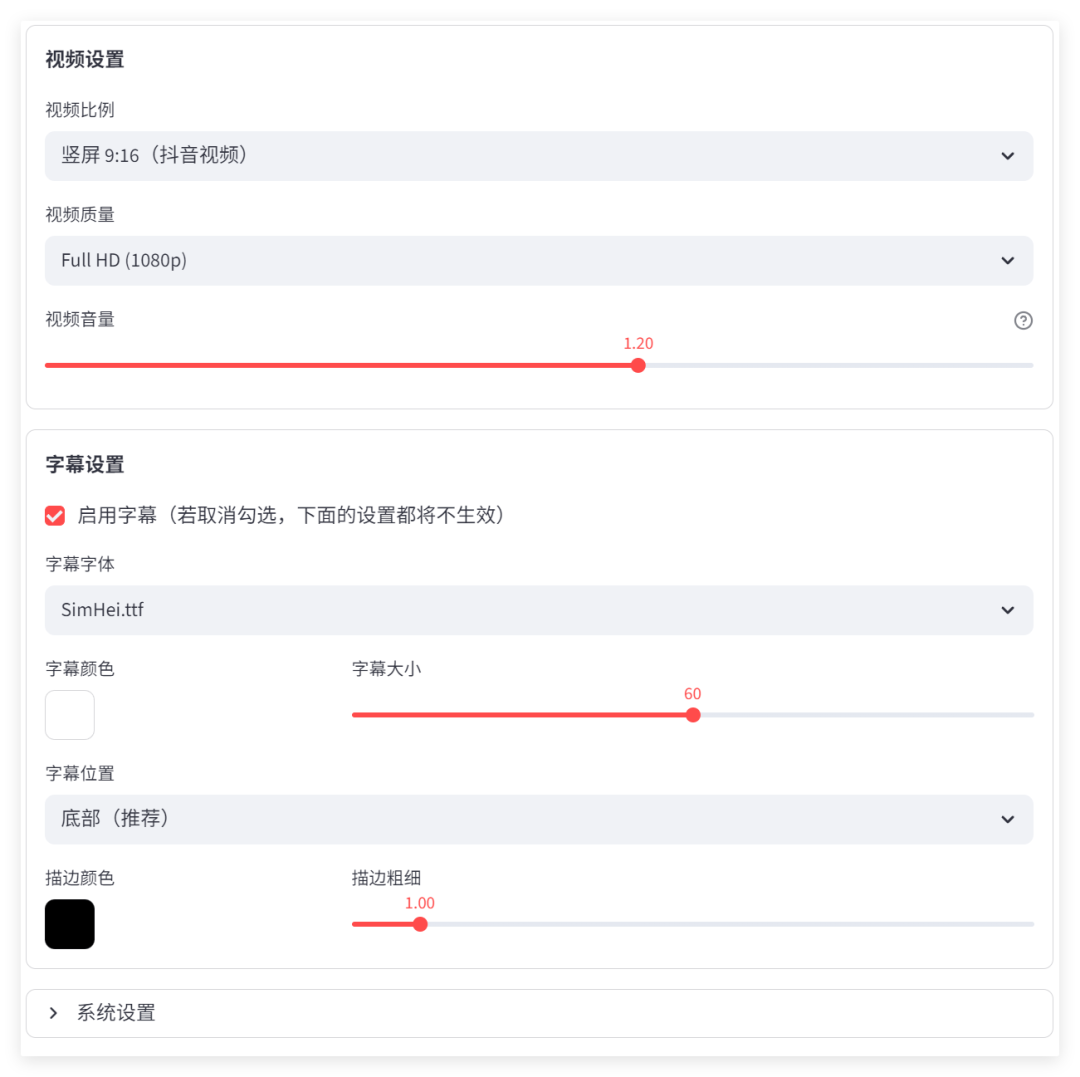Open the black 描边颜色 color picker

(x=70, y=924)
